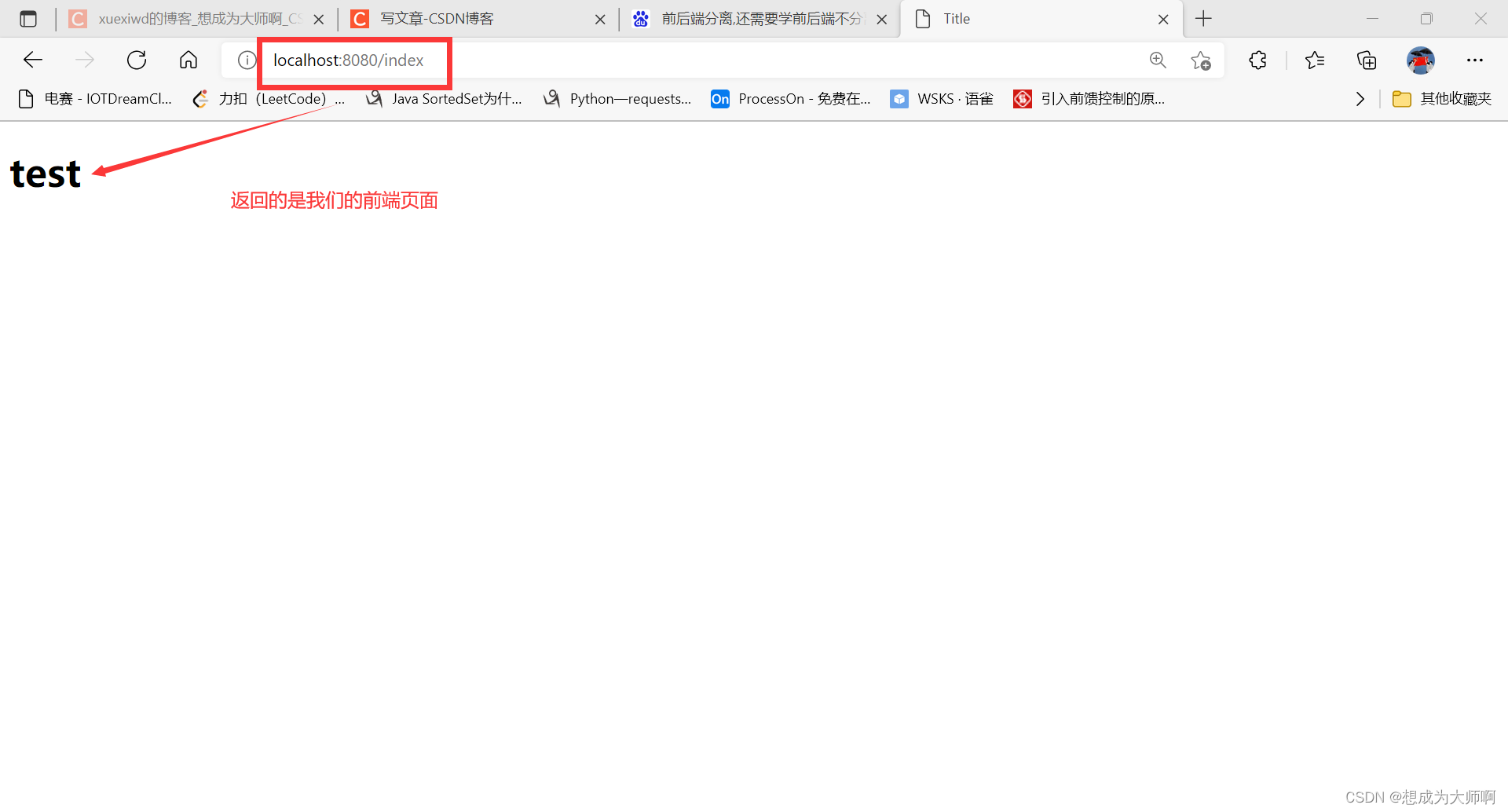Open the Favorites list icon
Image resolution: width=1508 pixels, height=812 pixels.
pos(1316,60)
